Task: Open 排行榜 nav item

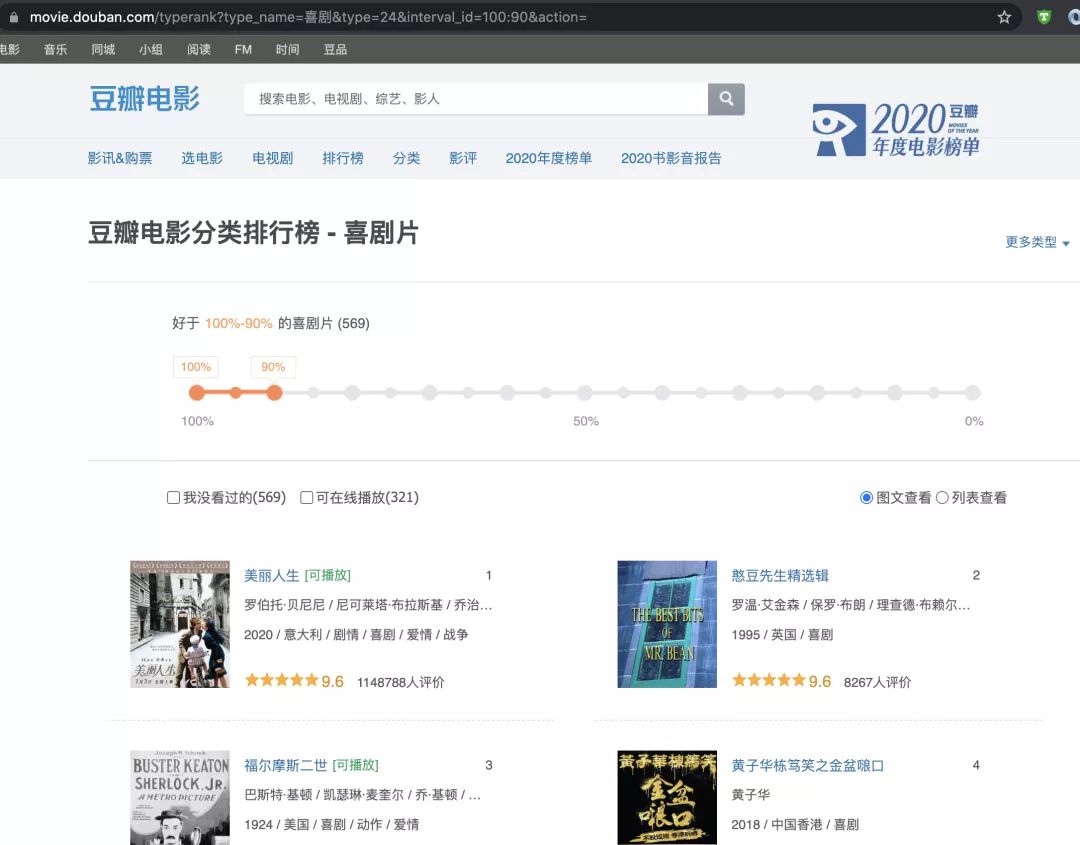Action: [x=343, y=158]
